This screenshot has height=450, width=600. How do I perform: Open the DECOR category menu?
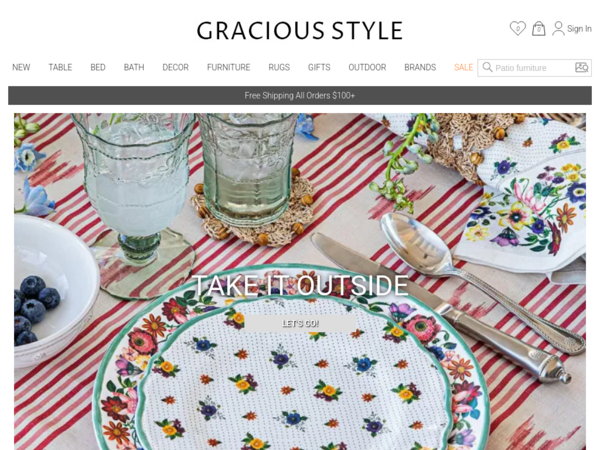coord(175,67)
